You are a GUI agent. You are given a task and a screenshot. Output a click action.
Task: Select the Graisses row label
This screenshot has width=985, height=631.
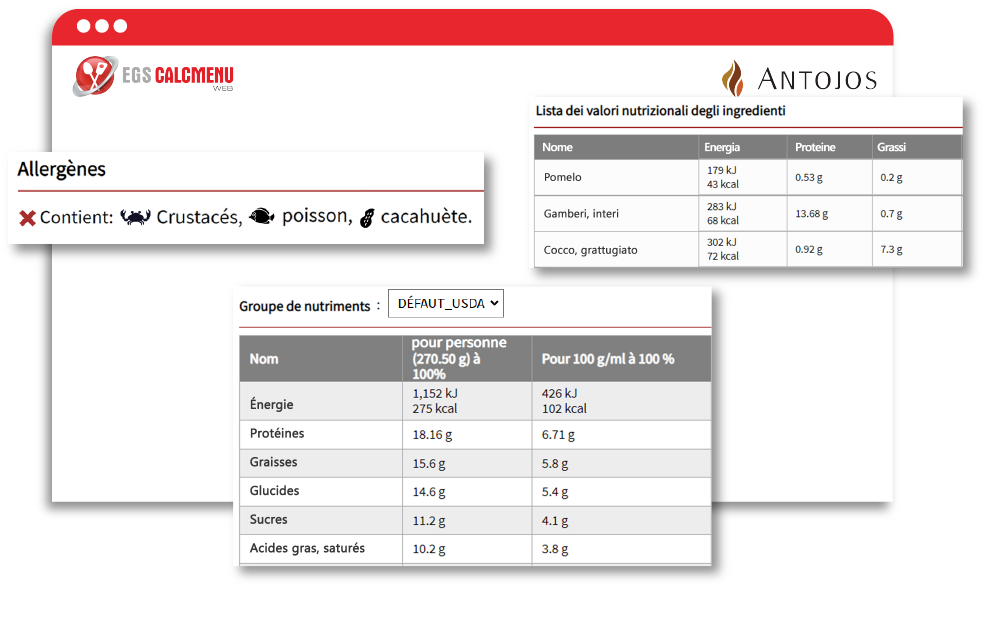coord(273,462)
